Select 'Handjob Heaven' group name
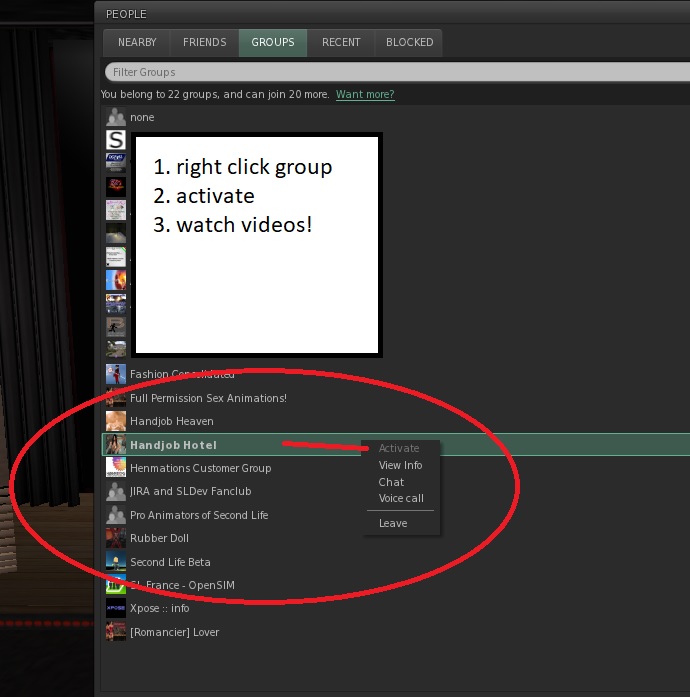 172,421
